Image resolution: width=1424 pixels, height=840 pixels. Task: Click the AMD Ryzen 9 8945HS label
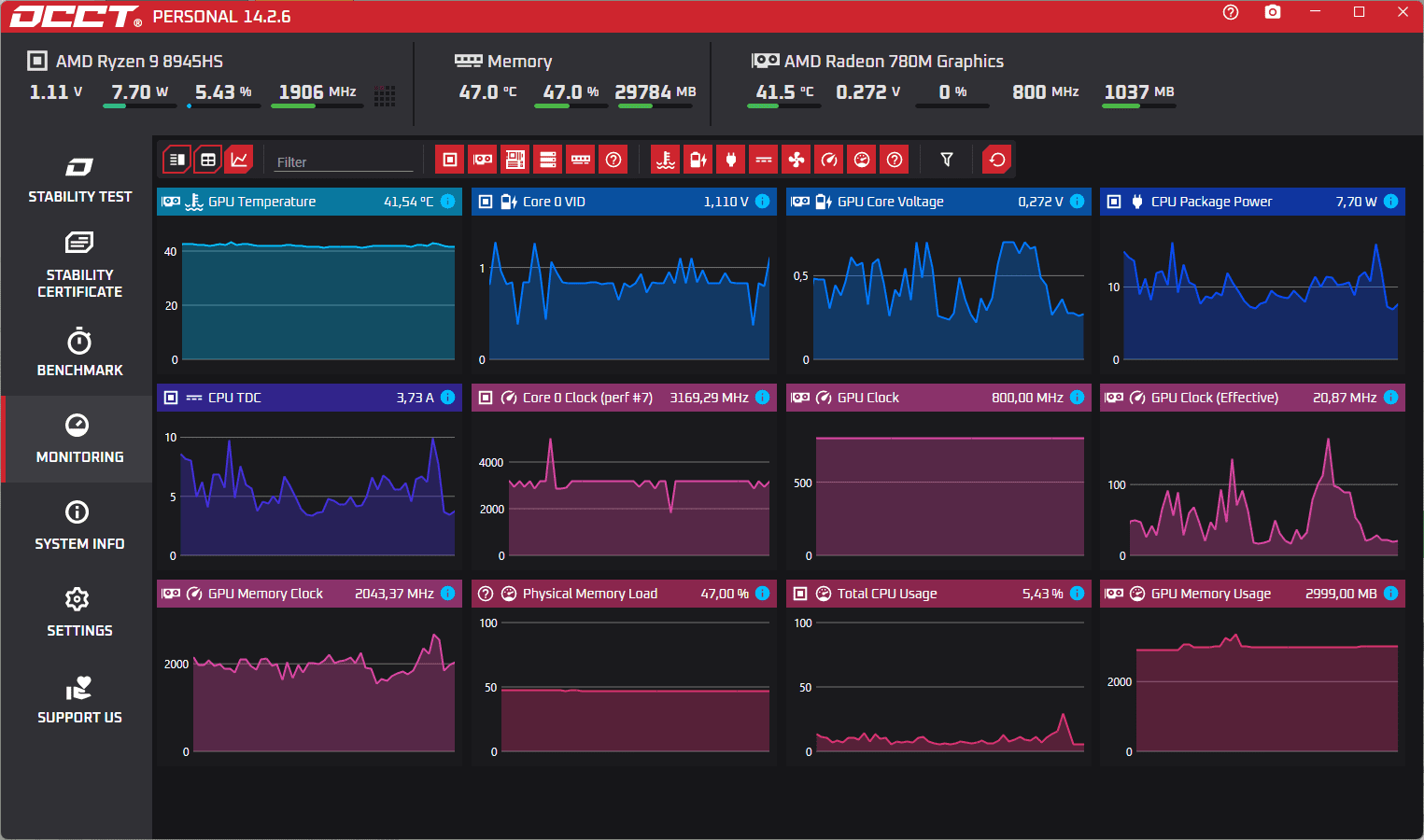pyautogui.click(x=139, y=62)
